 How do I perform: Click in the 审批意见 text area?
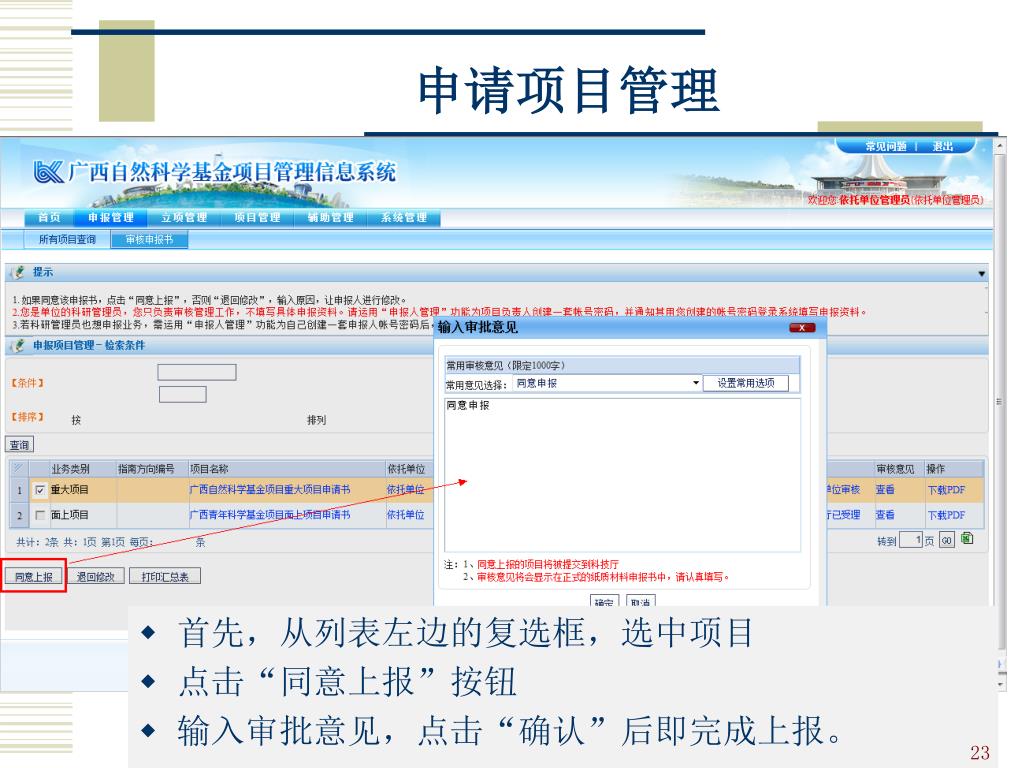622,475
